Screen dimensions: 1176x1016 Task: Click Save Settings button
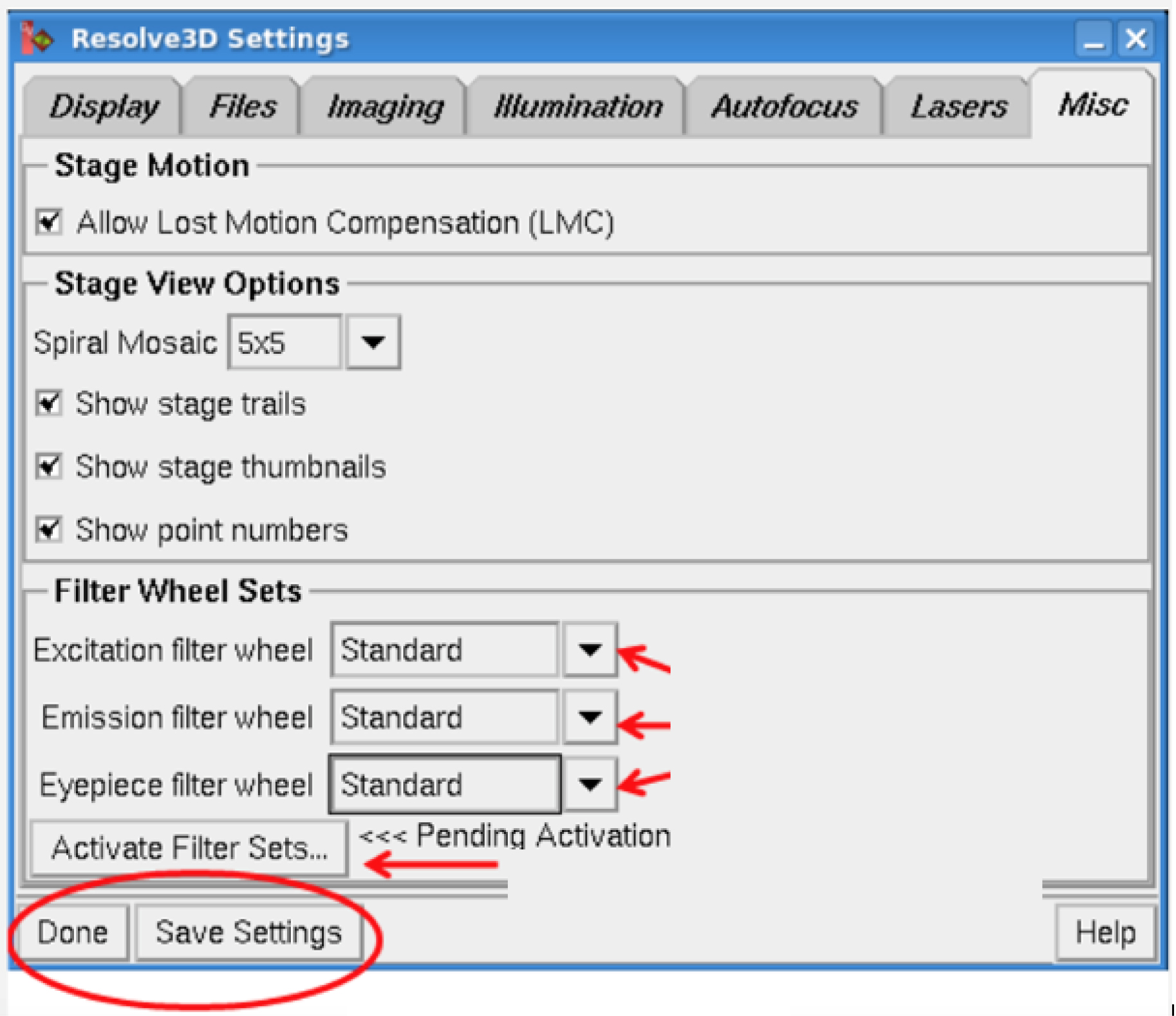point(248,932)
